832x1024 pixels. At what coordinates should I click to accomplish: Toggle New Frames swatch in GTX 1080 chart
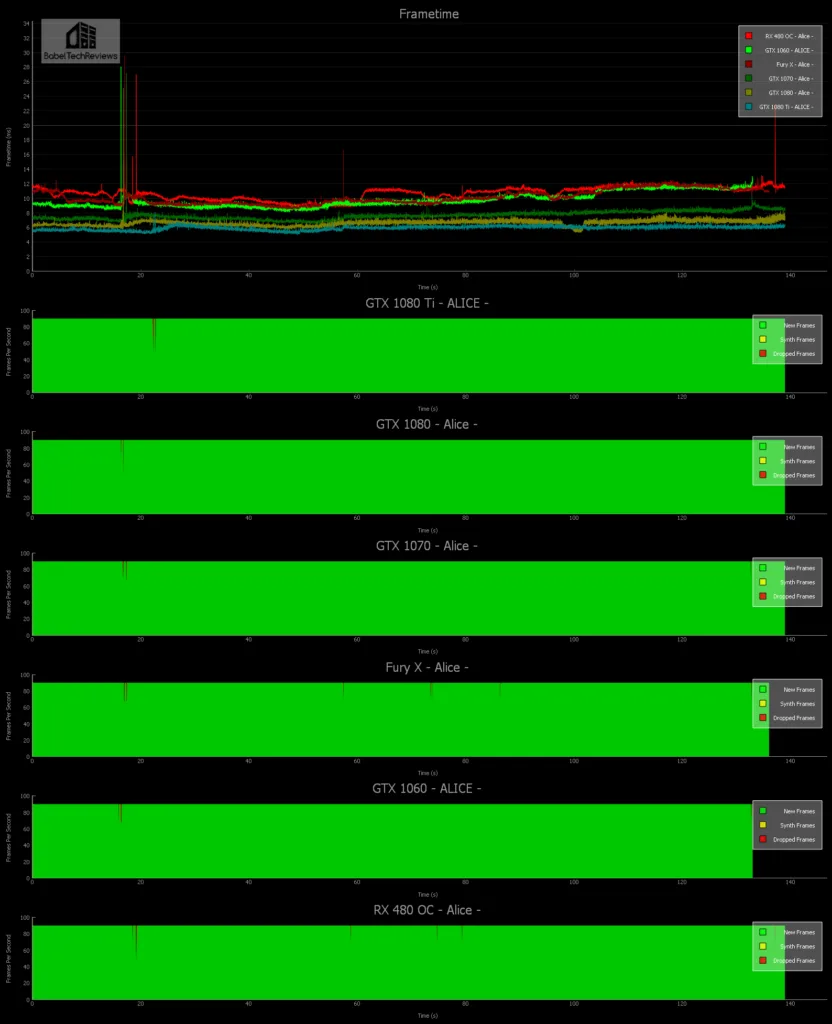point(763,447)
